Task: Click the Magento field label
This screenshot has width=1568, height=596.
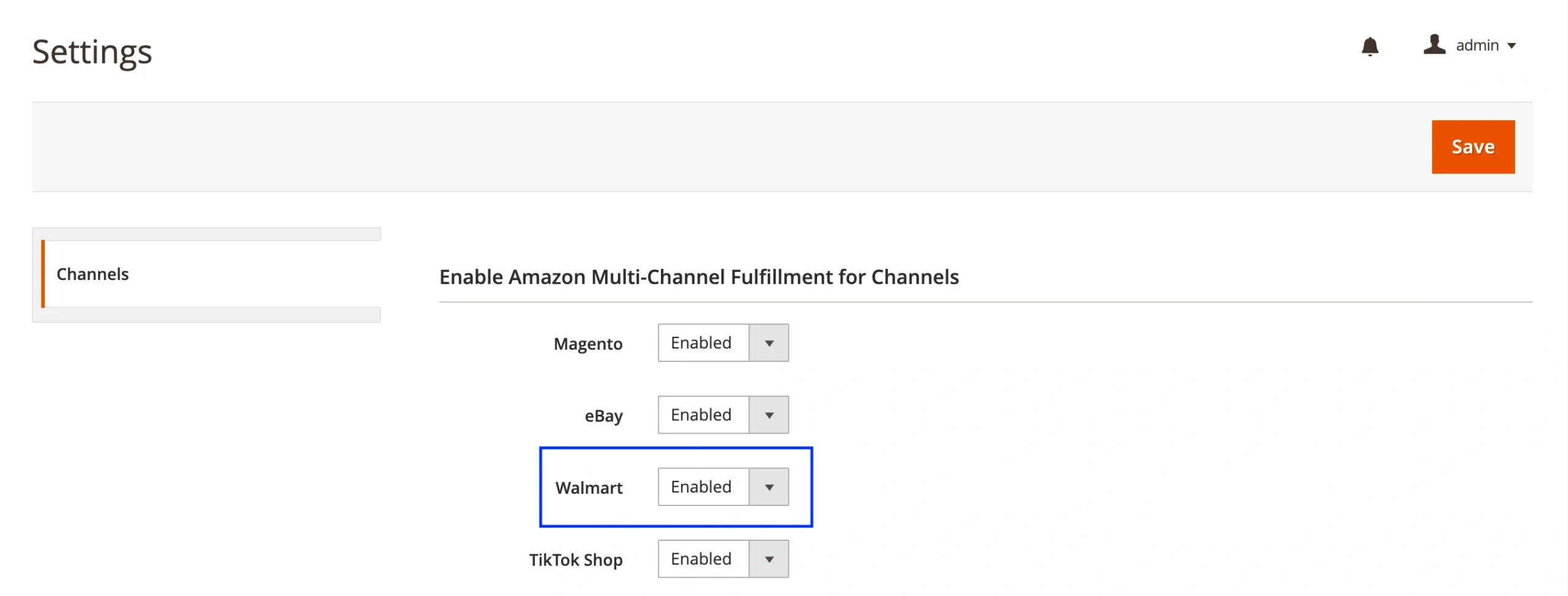Action: (587, 344)
